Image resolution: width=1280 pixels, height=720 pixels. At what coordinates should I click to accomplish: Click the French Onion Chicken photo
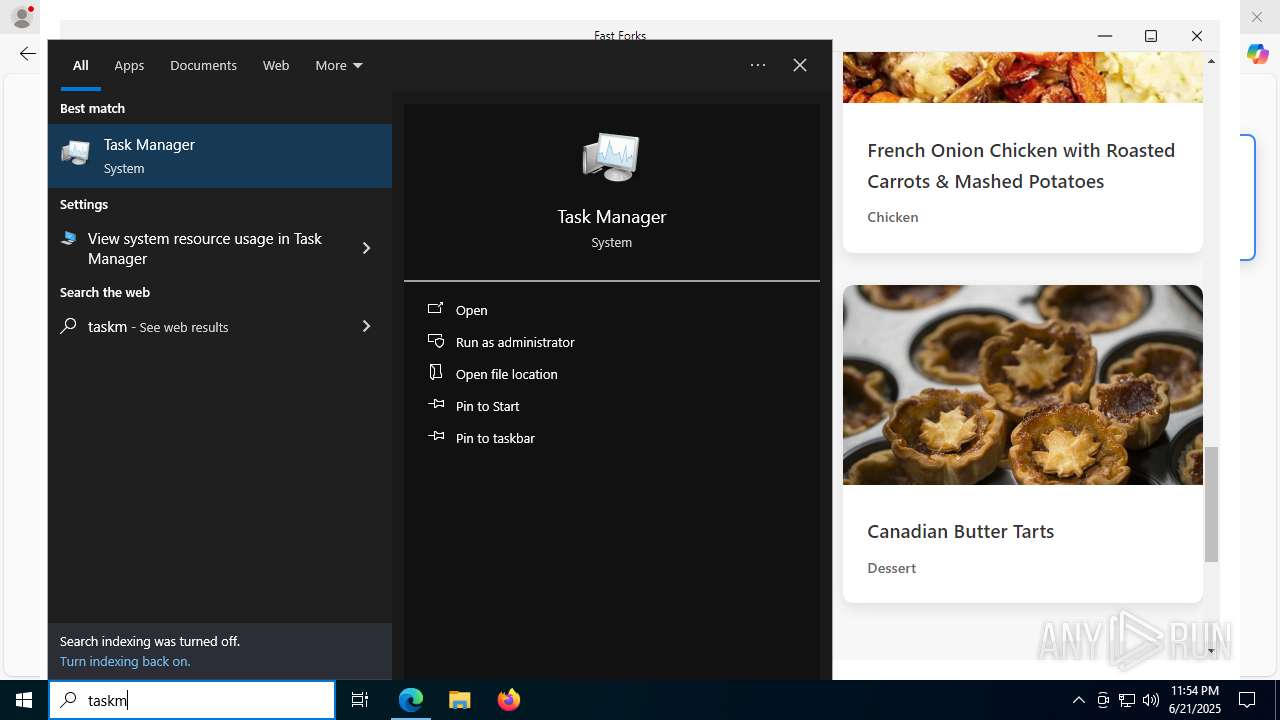pos(1023,77)
